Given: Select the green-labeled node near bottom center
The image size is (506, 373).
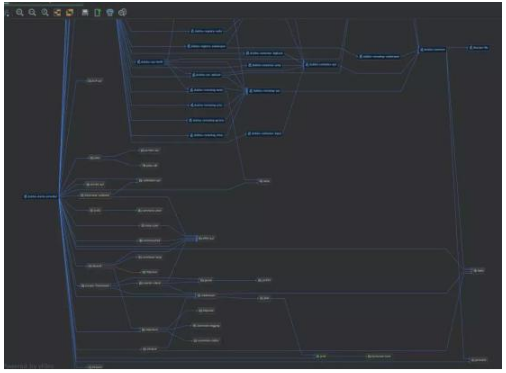Looking at the screenshot, I should [x=321, y=356].
